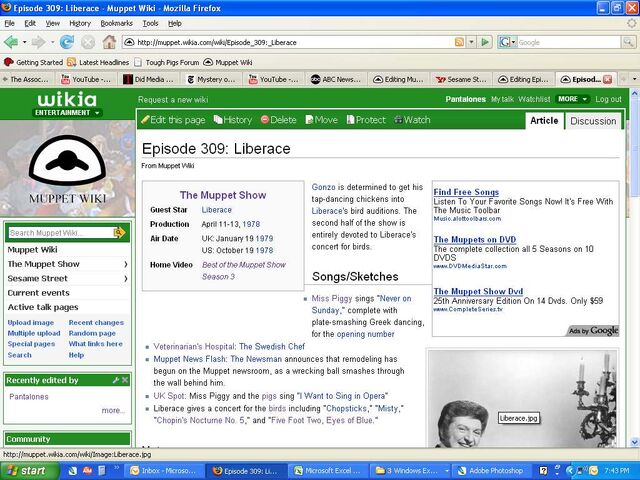The image size is (640, 480).
Task: Open the Tools menu
Action: (150, 23)
